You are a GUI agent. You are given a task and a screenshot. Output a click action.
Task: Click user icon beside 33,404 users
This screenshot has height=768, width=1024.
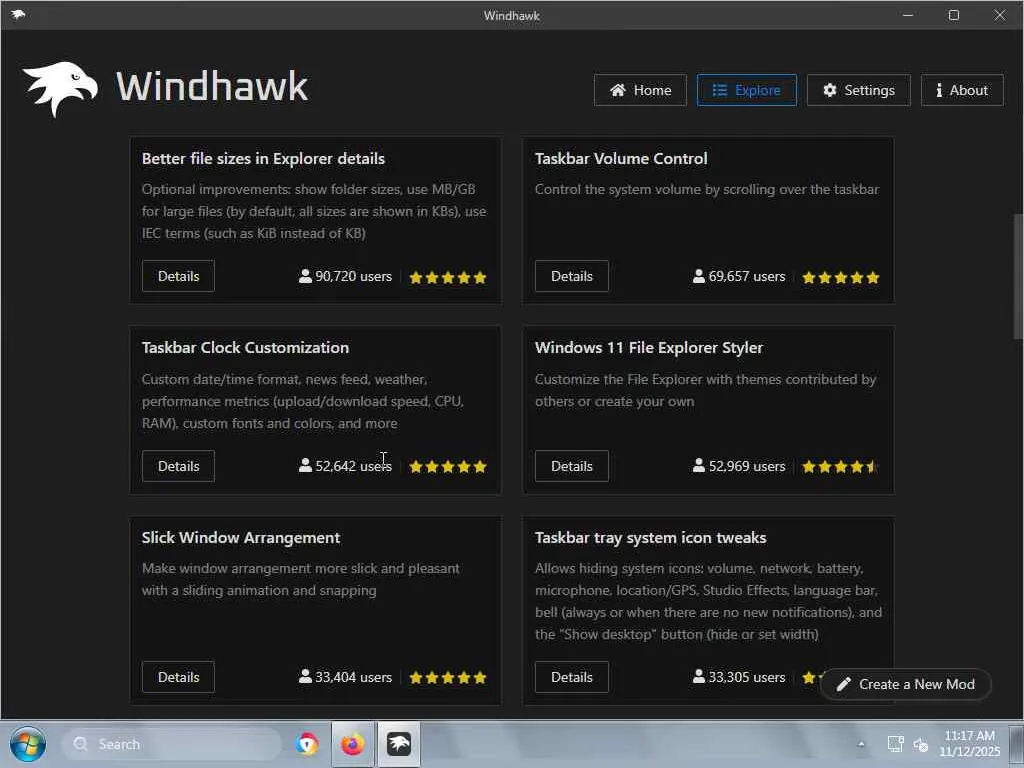pyautogui.click(x=305, y=677)
